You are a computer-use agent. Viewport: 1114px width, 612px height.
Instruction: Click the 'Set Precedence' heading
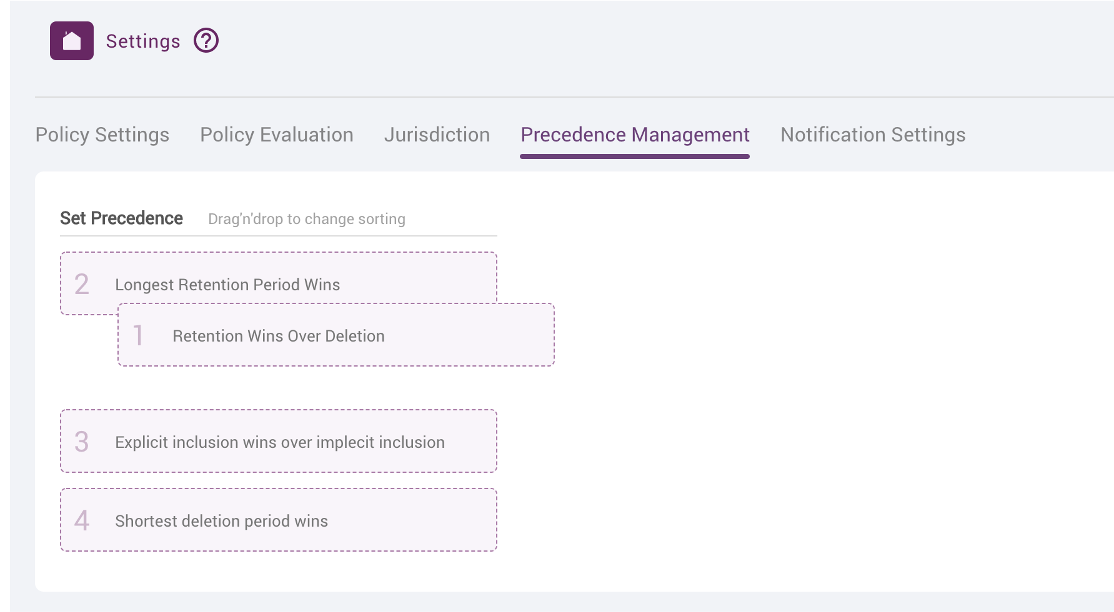121,218
